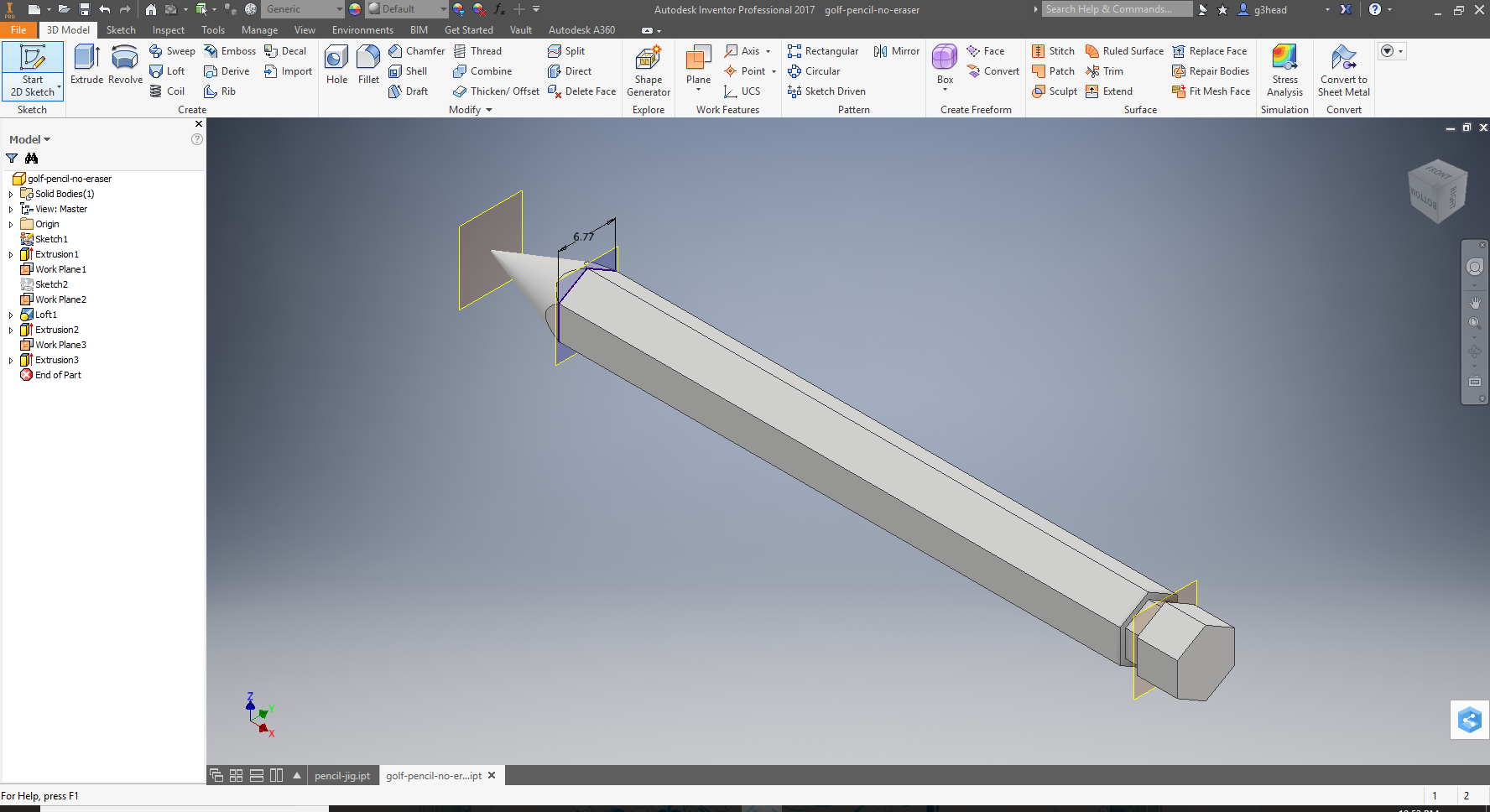Click the 6.77 dimension on the model

pos(584,237)
